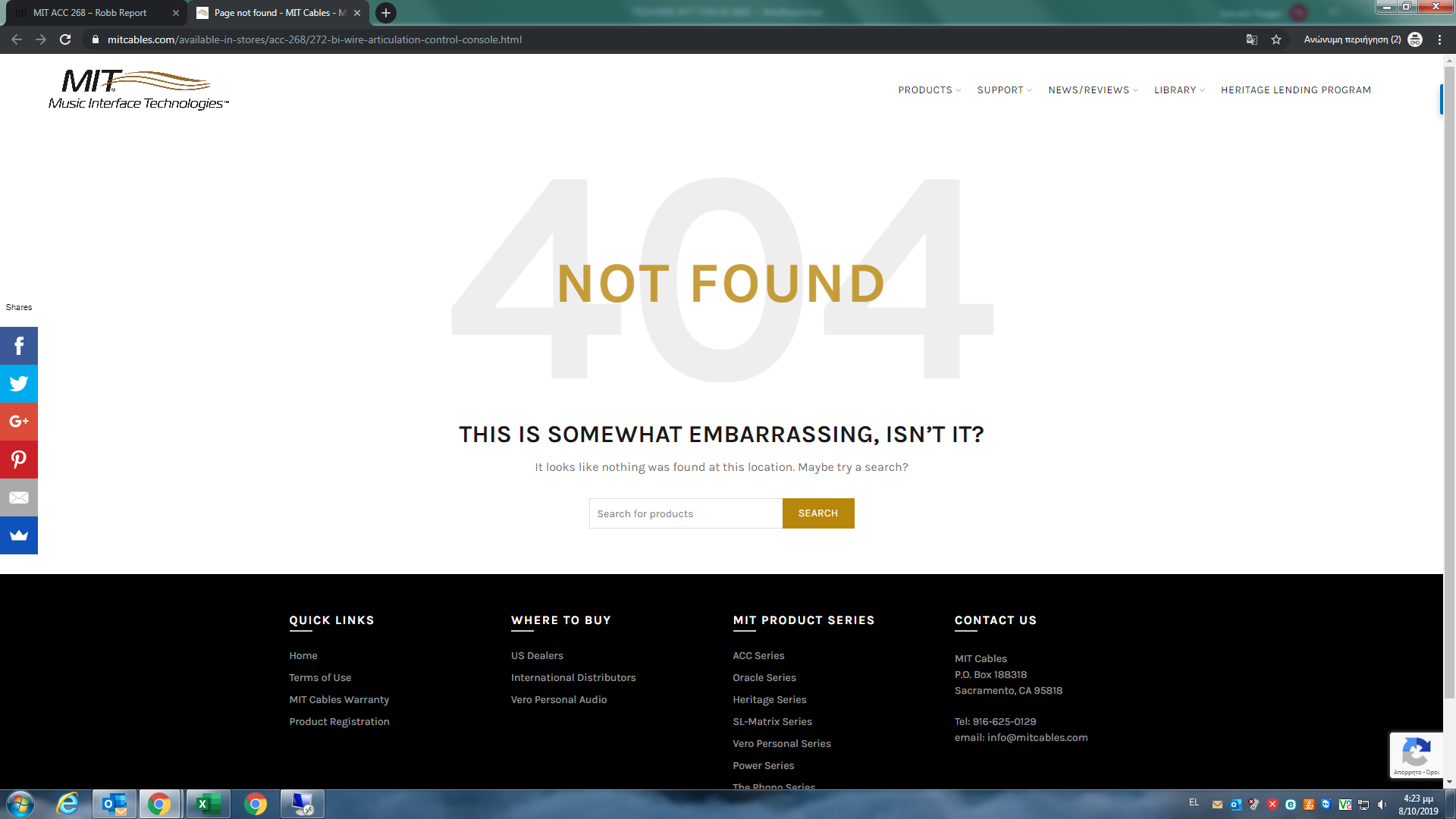This screenshot has height=819, width=1456.
Task: Go back to previous page
Action: [x=17, y=39]
